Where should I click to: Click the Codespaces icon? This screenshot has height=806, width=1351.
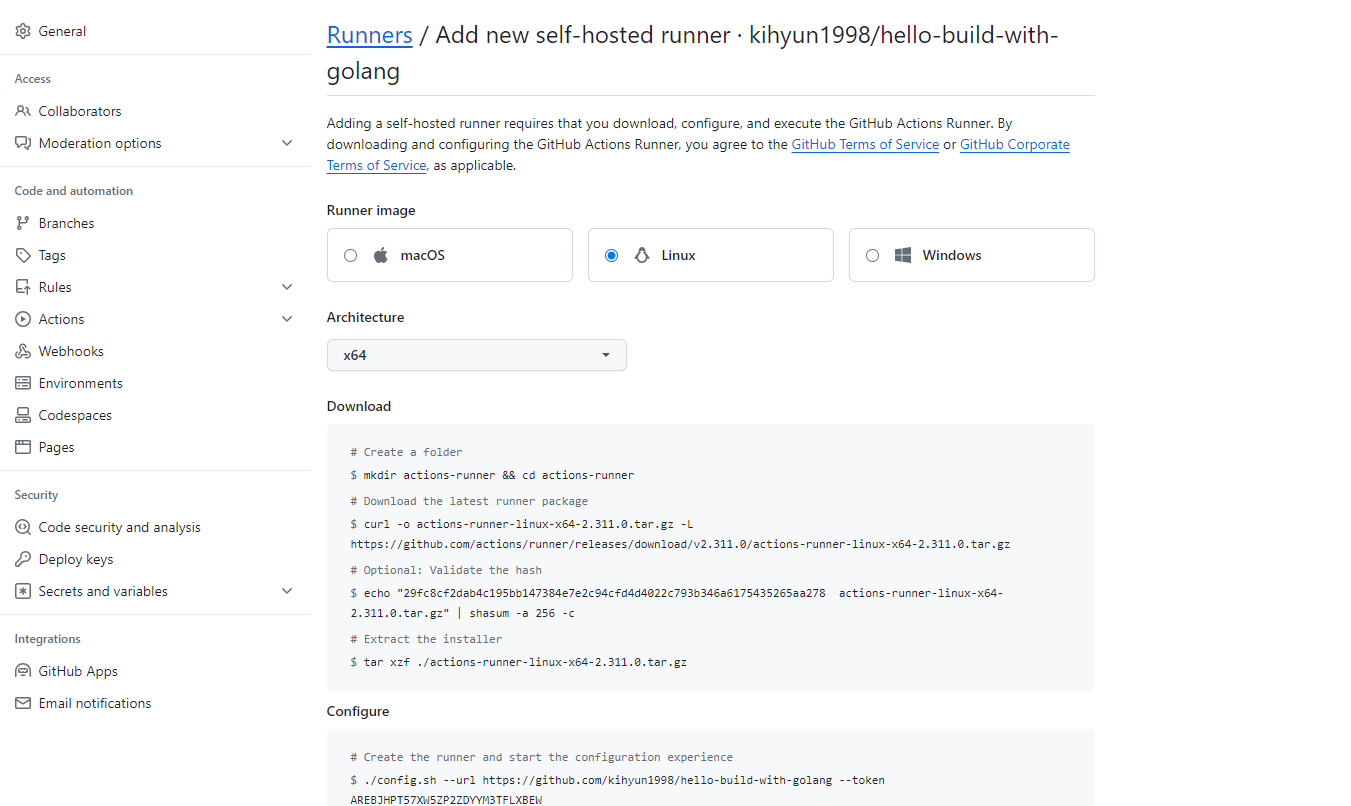23,415
